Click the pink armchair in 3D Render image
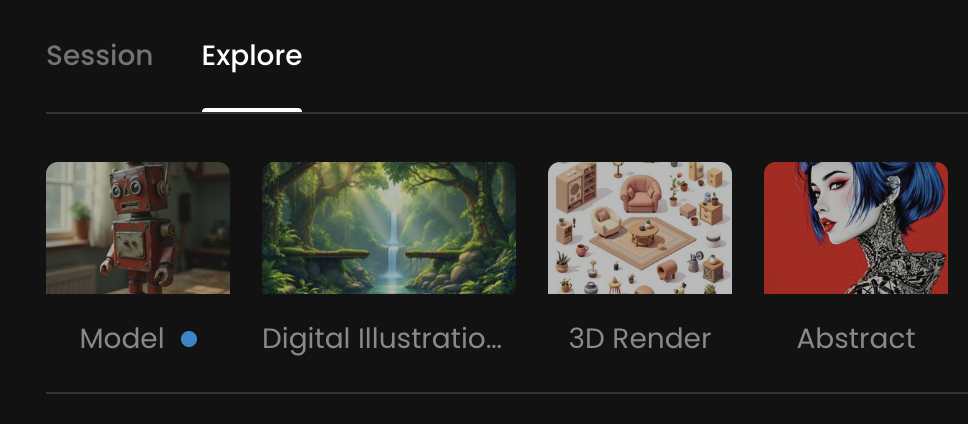The width and height of the screenshot is (968, 424). pyautogui.click(x=640, y=194)
